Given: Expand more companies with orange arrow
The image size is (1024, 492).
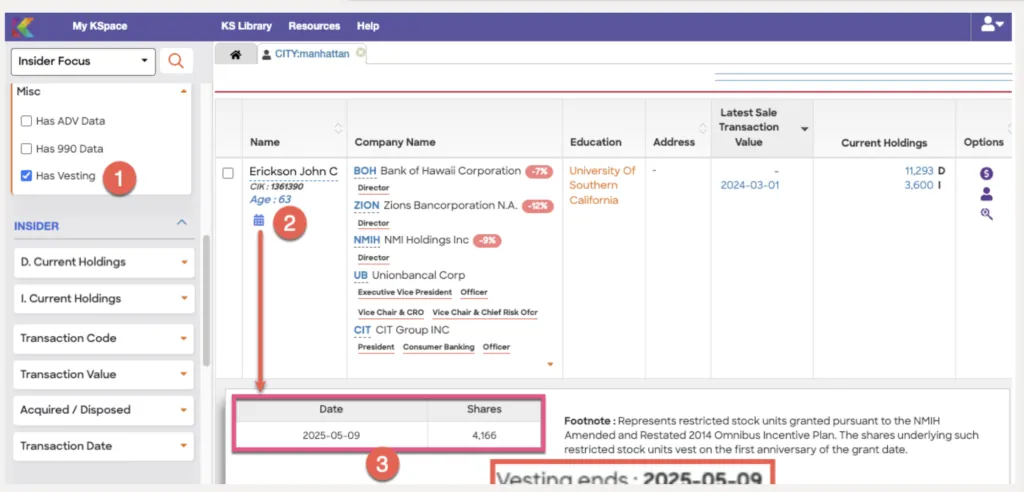Looking at the screenshot, I should tap(550, 365).
